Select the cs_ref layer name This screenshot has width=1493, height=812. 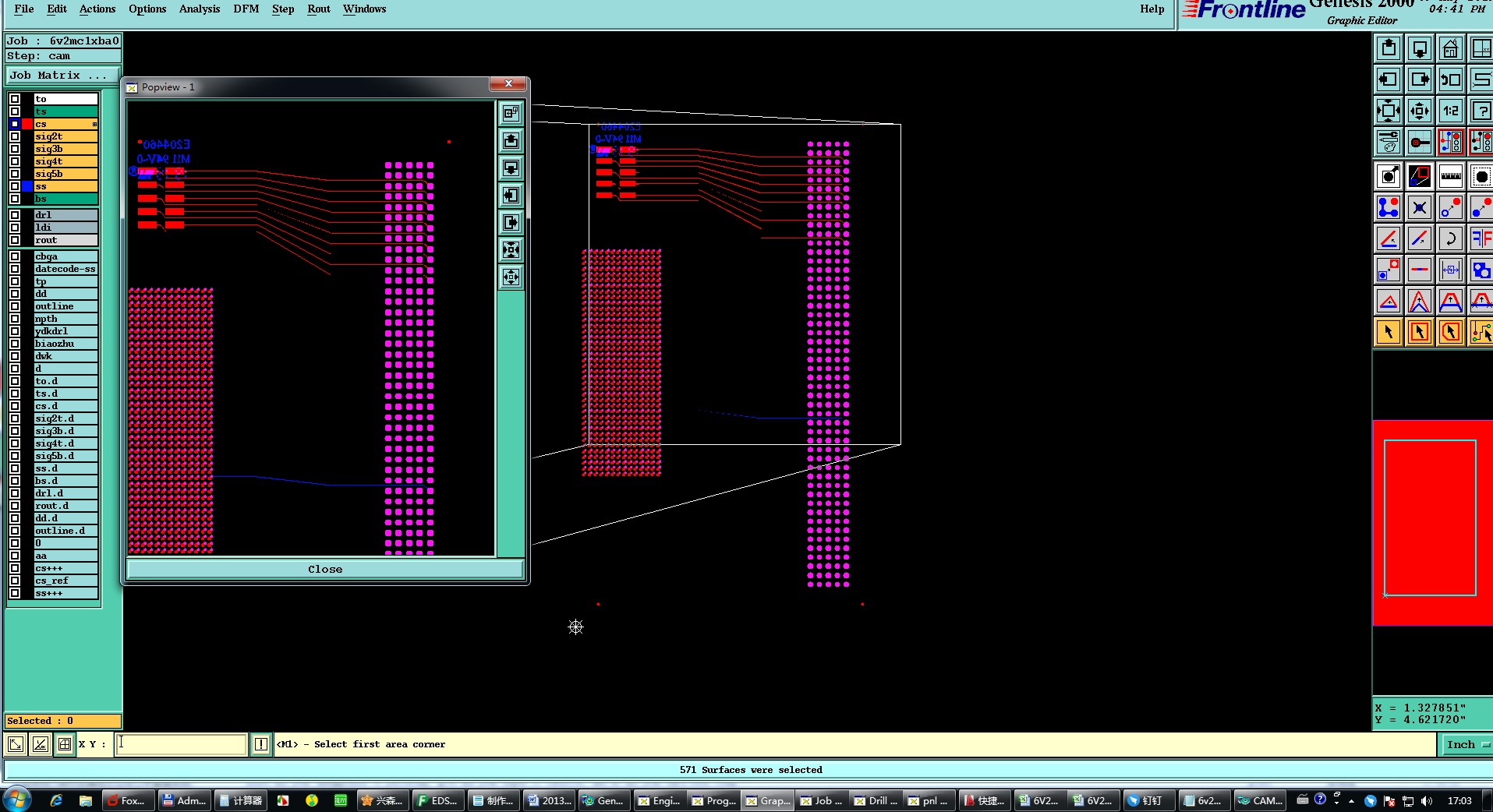coord(65,581)
